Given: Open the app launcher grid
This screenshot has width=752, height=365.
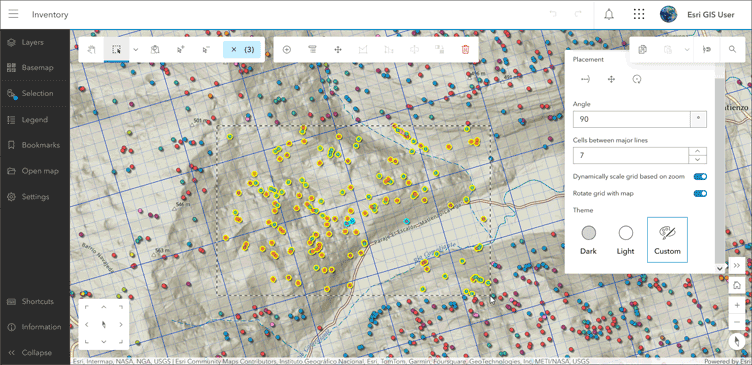Looking at the screenshot, I should point(639,14).
